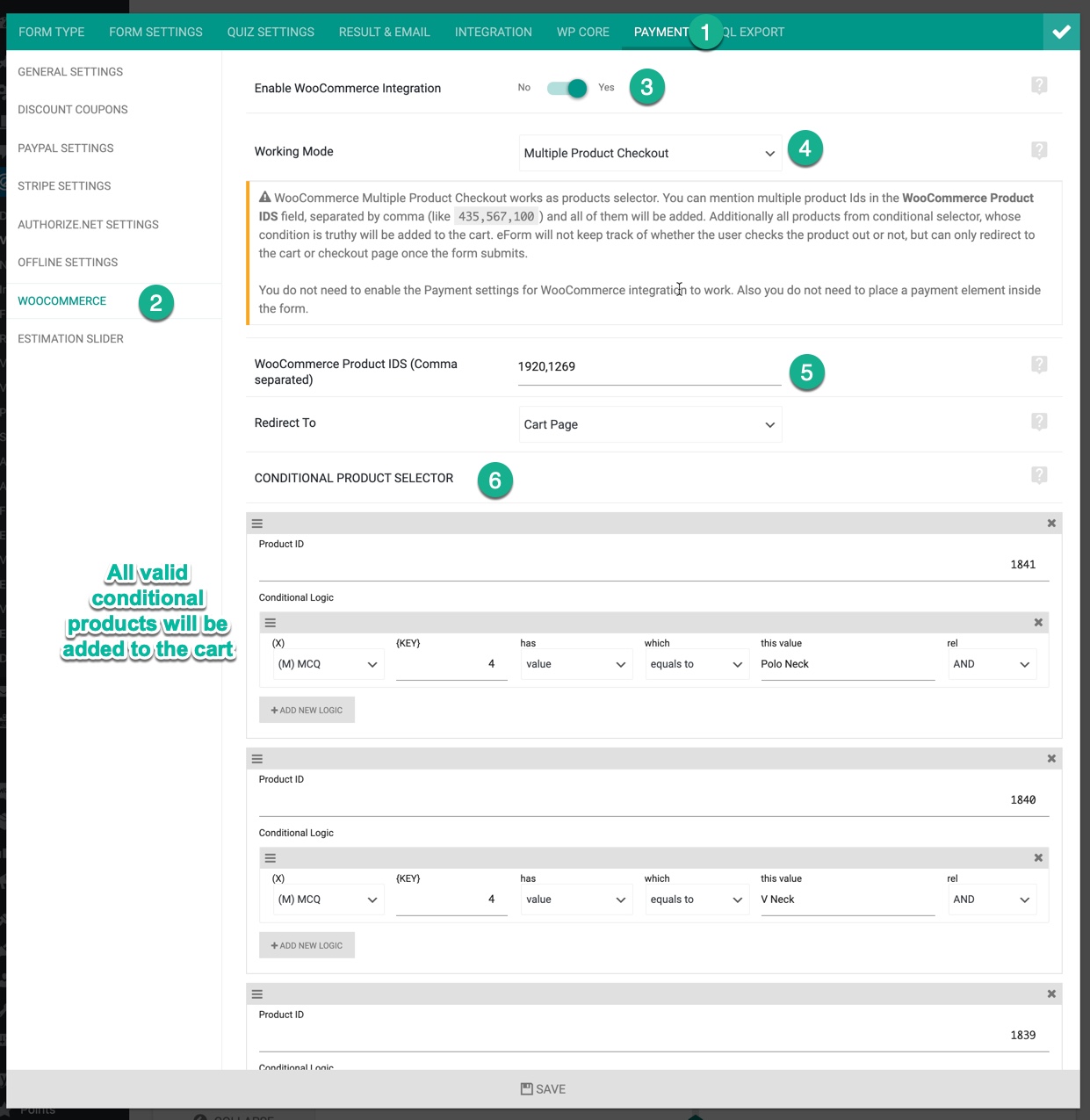
Task: Switch to the FORM SETTINGS tab
Action: [x=155, y=32]
